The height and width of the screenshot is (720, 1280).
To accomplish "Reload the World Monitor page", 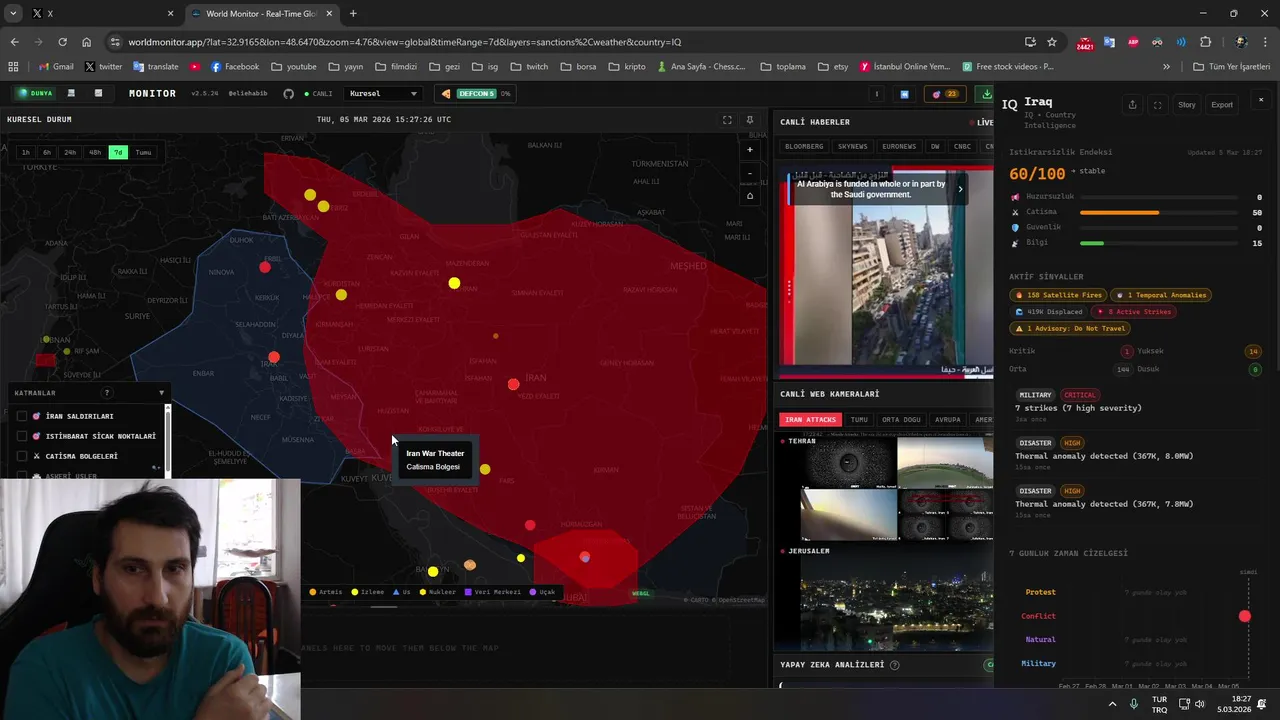I will click(x=62, y=42).
